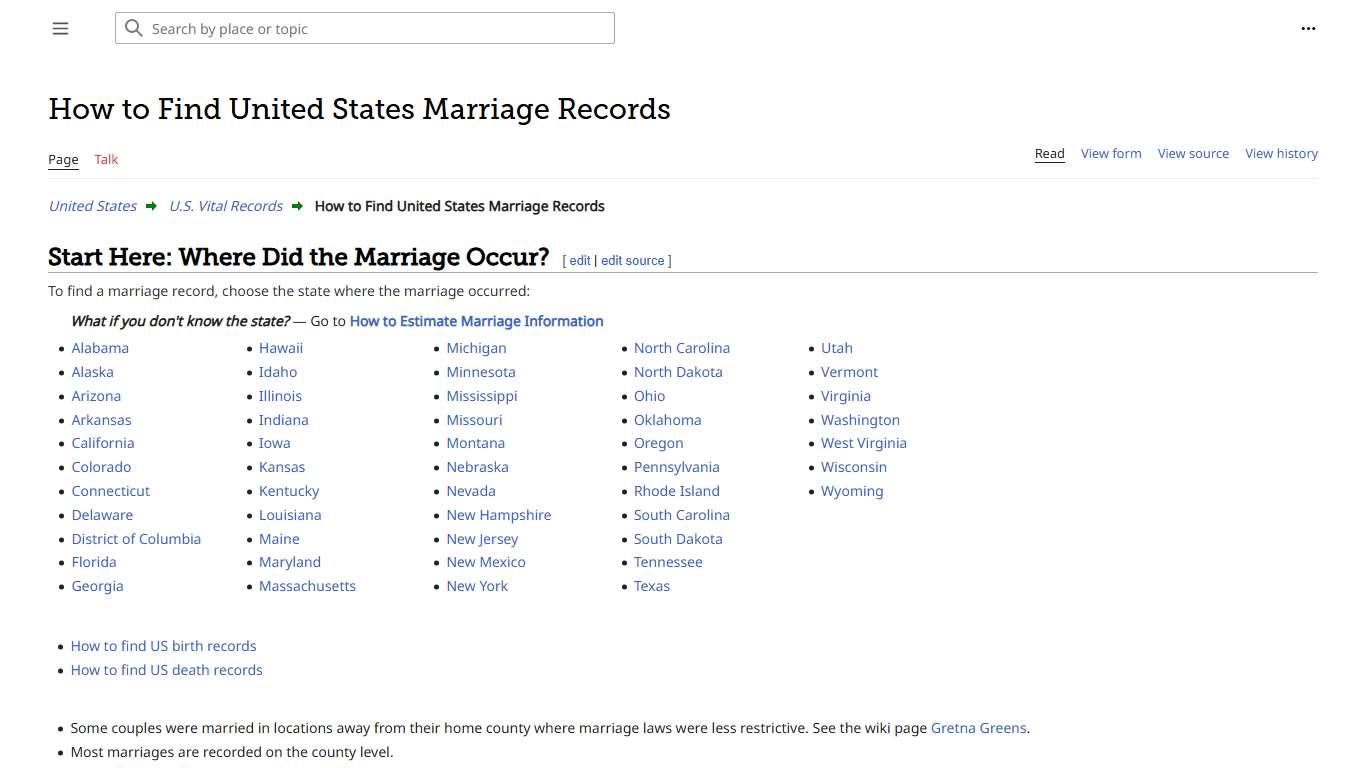Open the United States breadcrumb link
Viewport: 1366px width, 768px height.
pyautogui.click(x=92, y=206)
